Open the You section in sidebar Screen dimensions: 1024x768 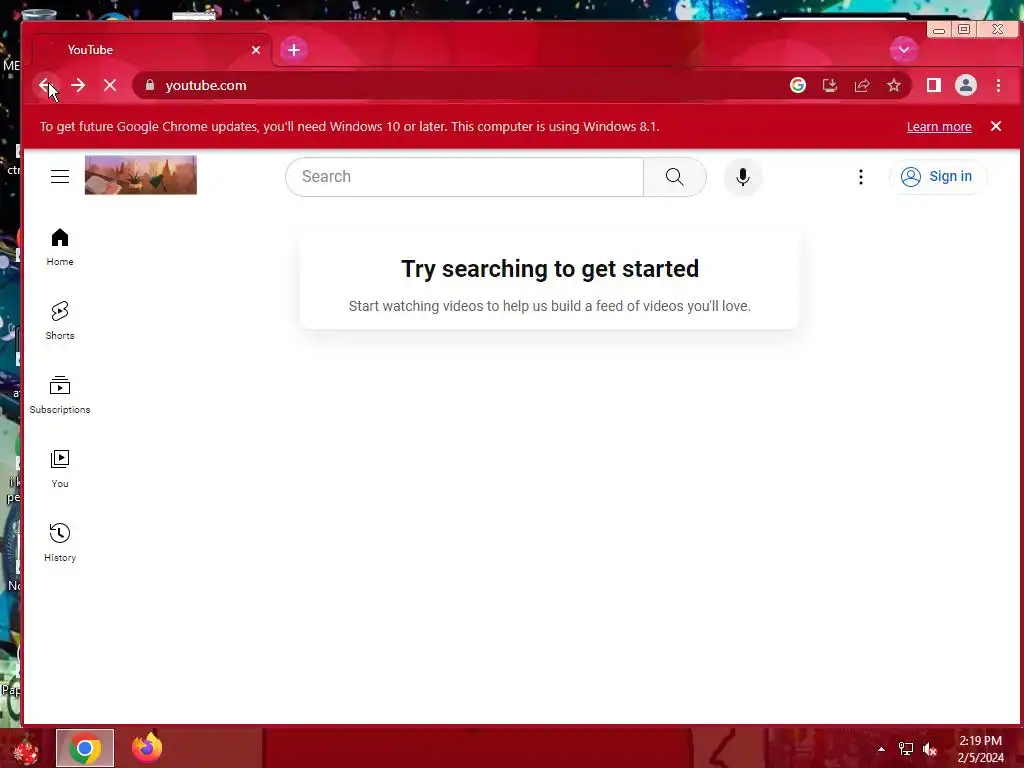60,469
